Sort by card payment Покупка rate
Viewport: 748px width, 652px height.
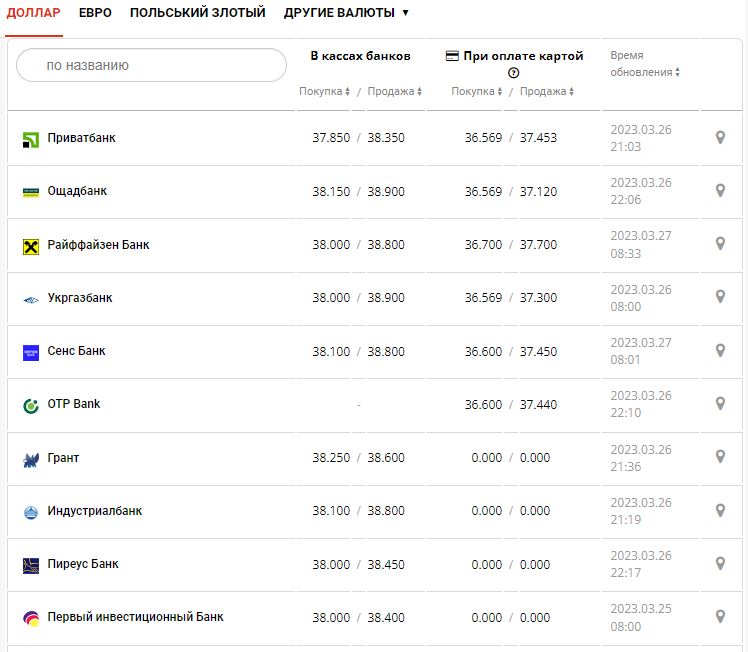pyautogui.click(x=477, y=92)
